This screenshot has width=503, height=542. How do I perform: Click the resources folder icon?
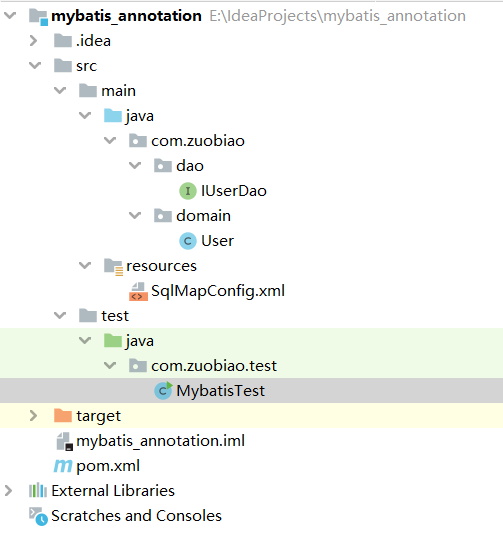pos(113,267)
